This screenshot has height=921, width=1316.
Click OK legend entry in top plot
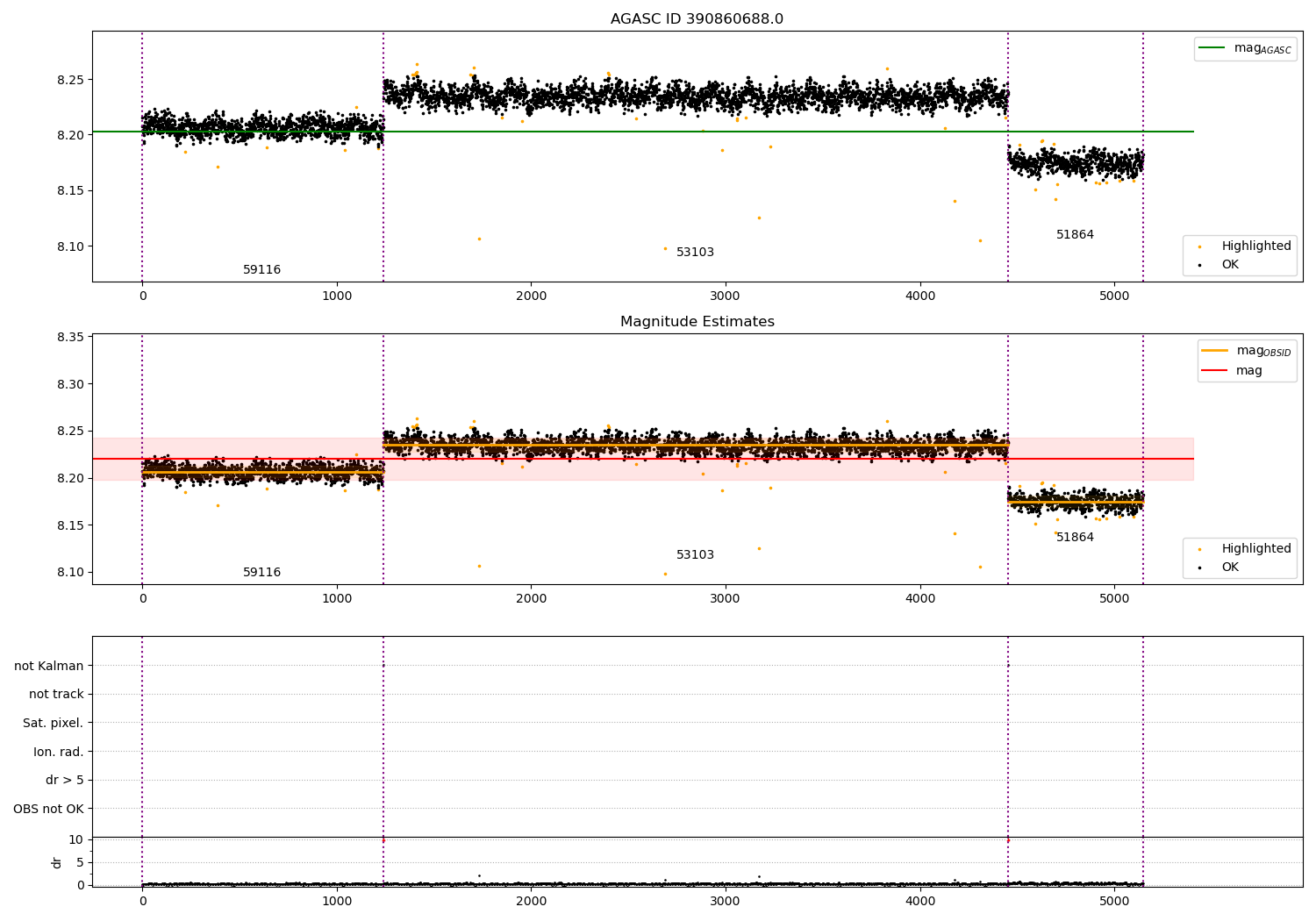point(1219,264)
